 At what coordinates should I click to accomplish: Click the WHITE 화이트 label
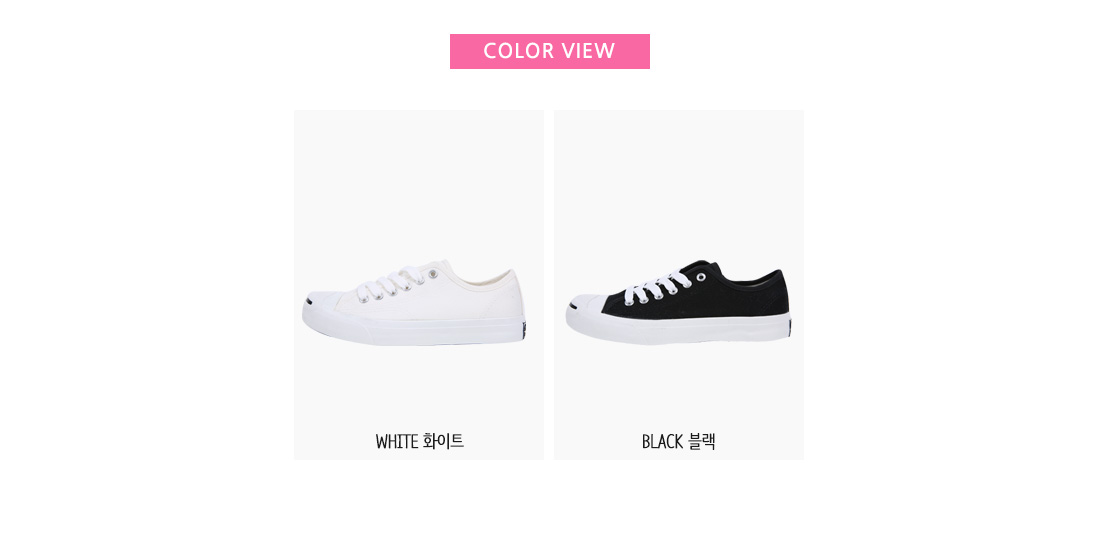tap(420, 441)
